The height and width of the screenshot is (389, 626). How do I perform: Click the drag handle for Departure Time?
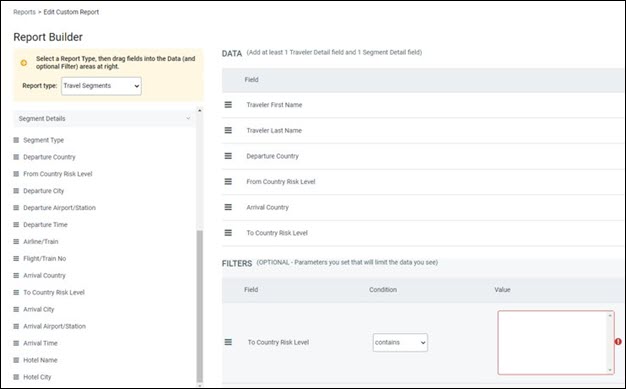(16, 224)
